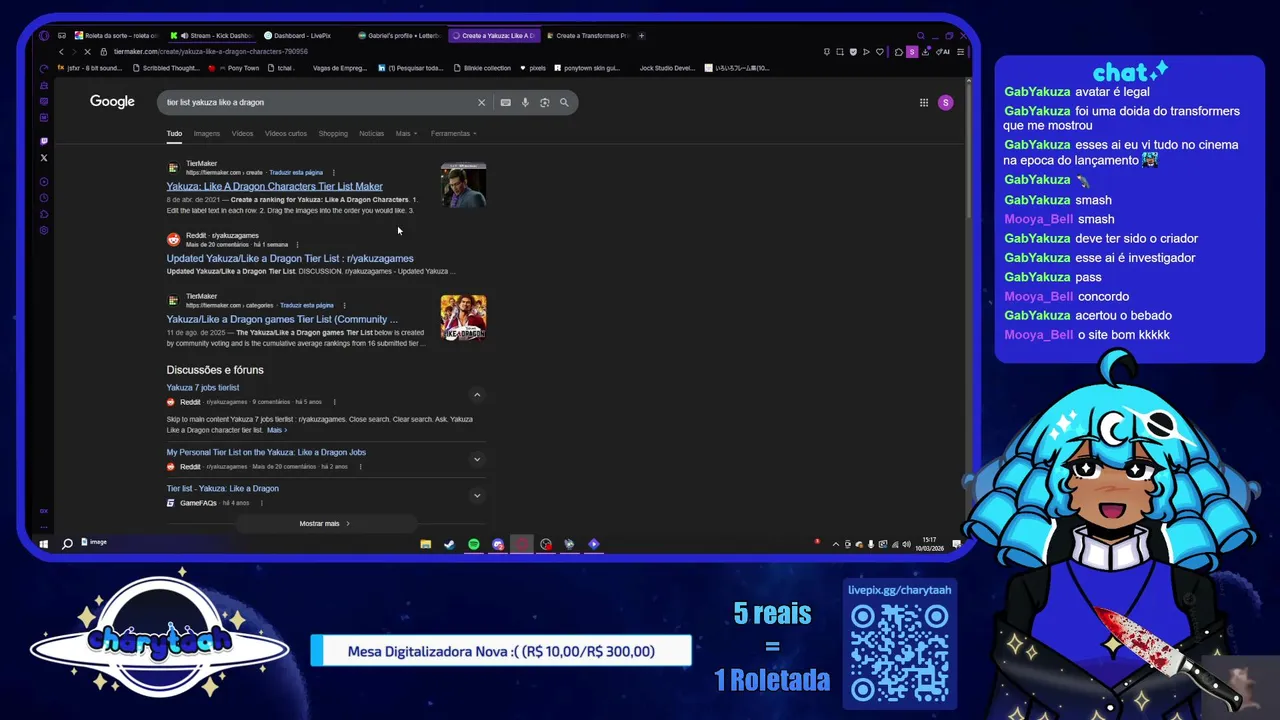1280x720 pixels.
Task: Open Spotify from the taskbar
Action: [x=473, y=544]
